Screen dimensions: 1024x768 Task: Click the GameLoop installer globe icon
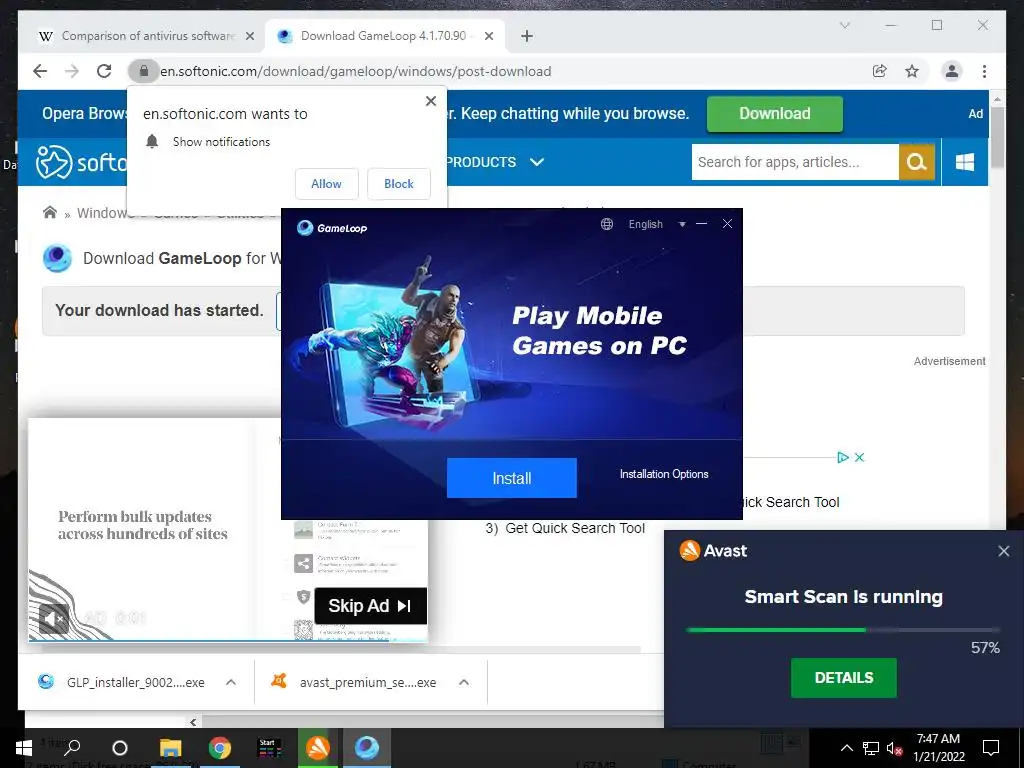607,224
